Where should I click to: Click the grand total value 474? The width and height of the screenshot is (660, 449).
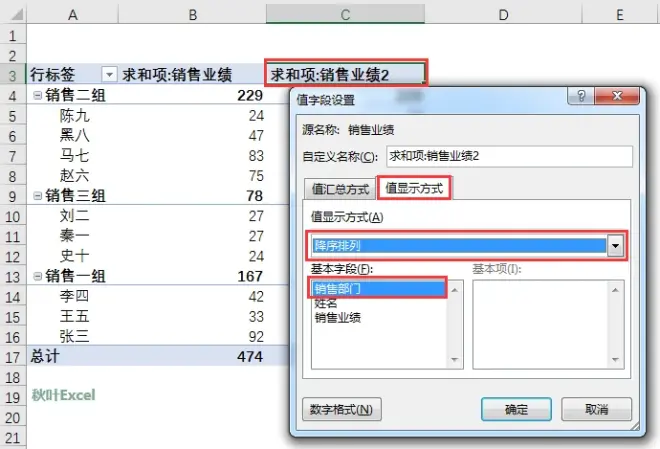pyautogui.click(x=250, y=356)
